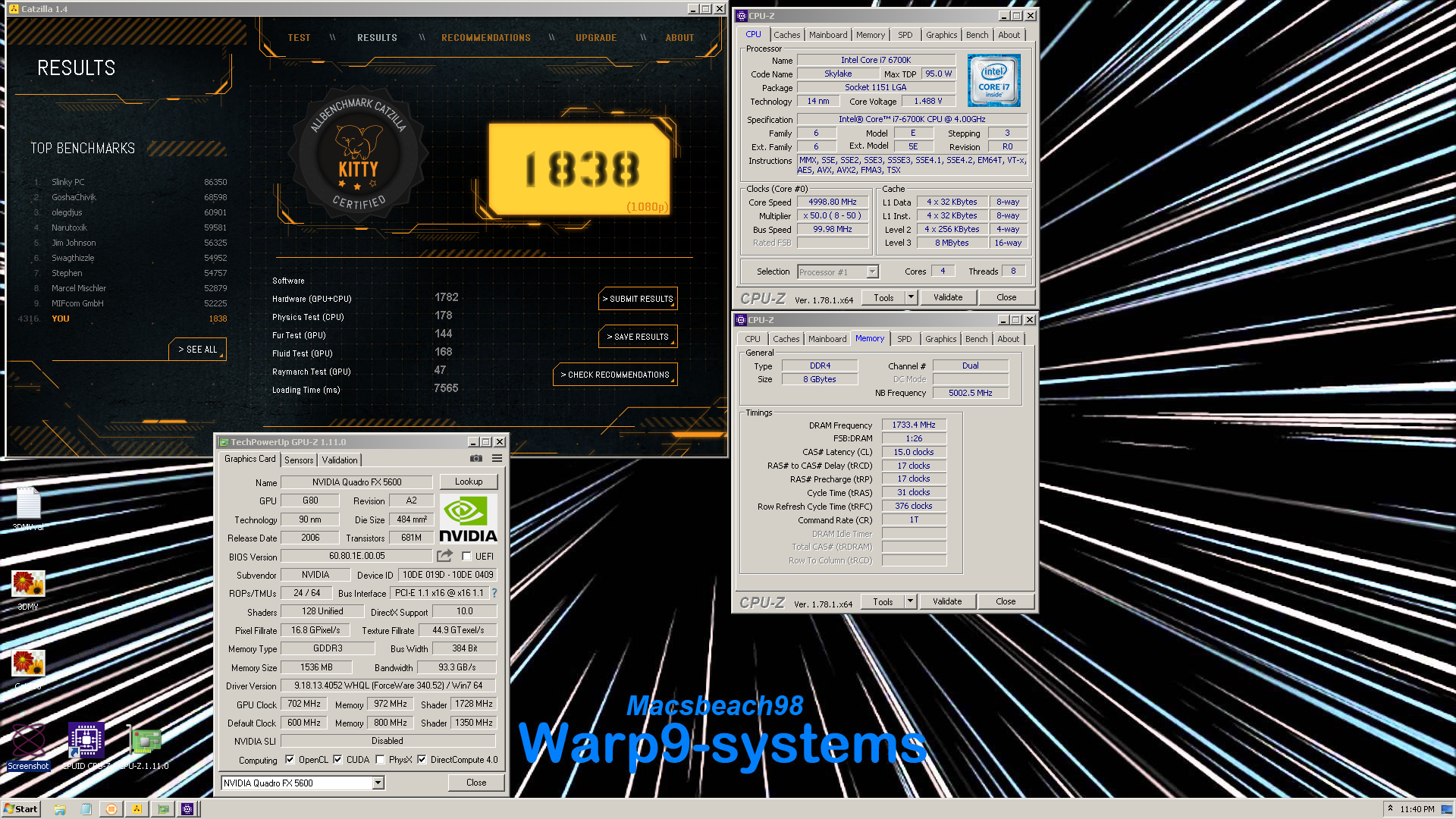
Task: Click CHECK RECOMMENDATIONS button
Action: coord(615,375)
